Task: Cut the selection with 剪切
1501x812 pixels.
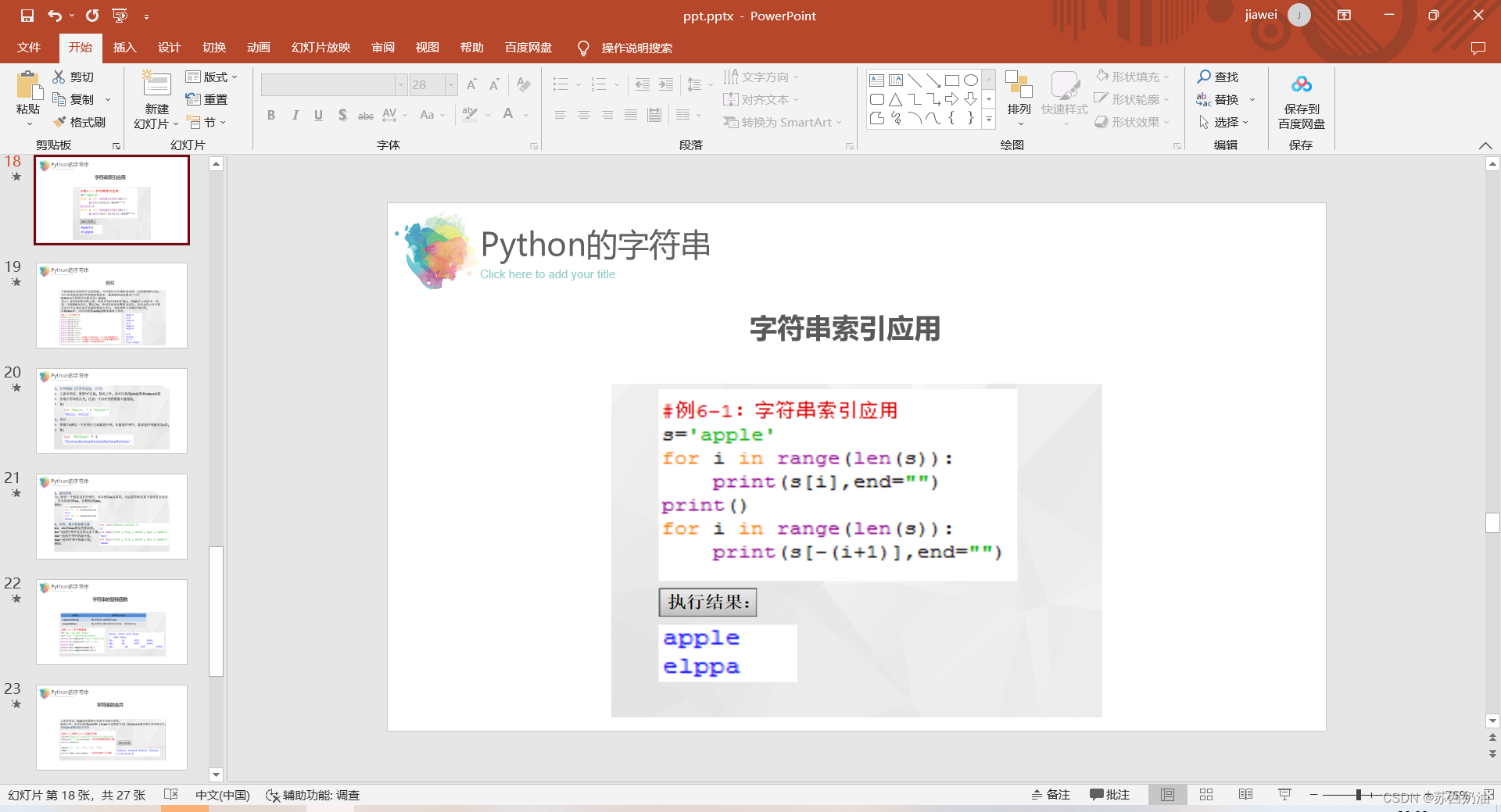Action: (x=73, y=77)
